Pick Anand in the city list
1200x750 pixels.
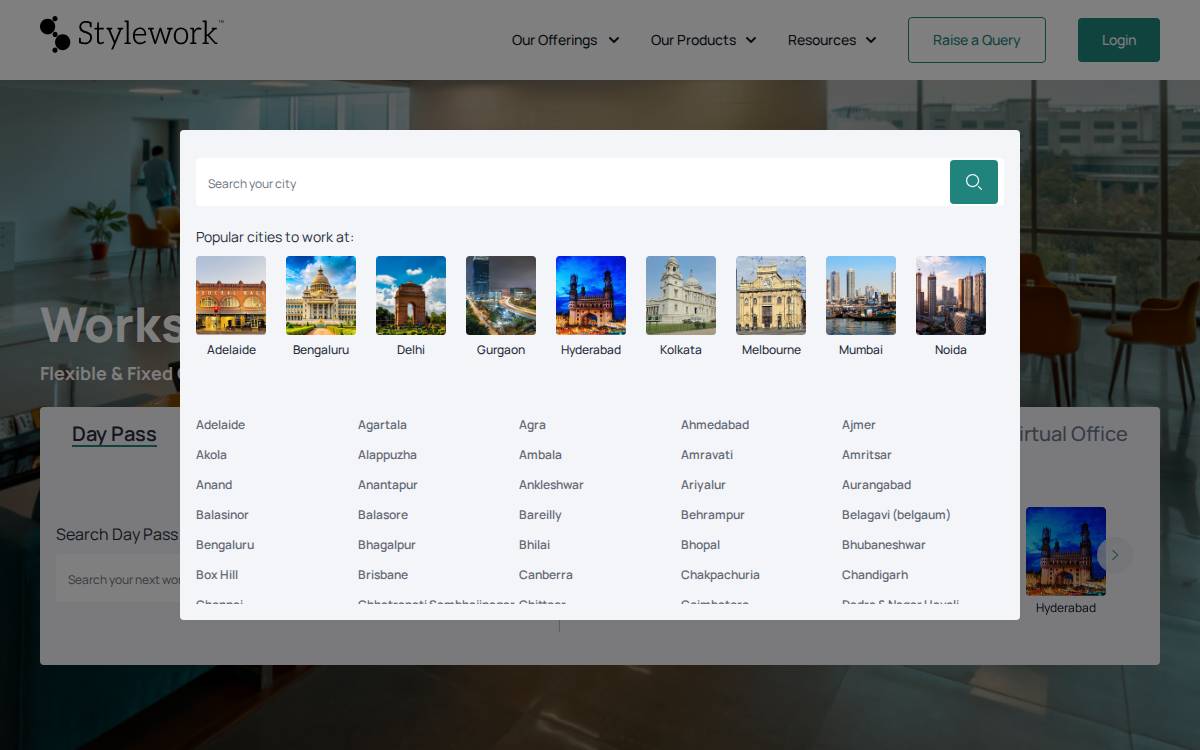tap(214, 485)
